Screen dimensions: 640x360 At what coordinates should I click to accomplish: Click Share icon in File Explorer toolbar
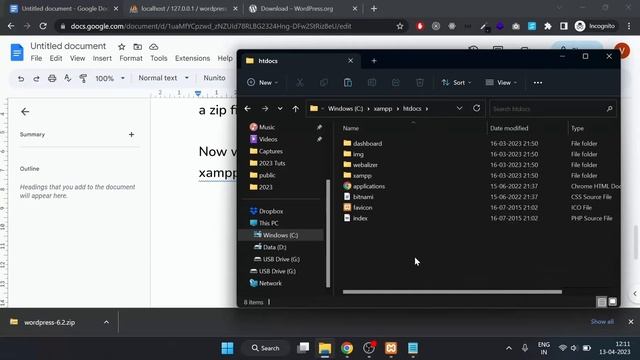click(396, 82)
